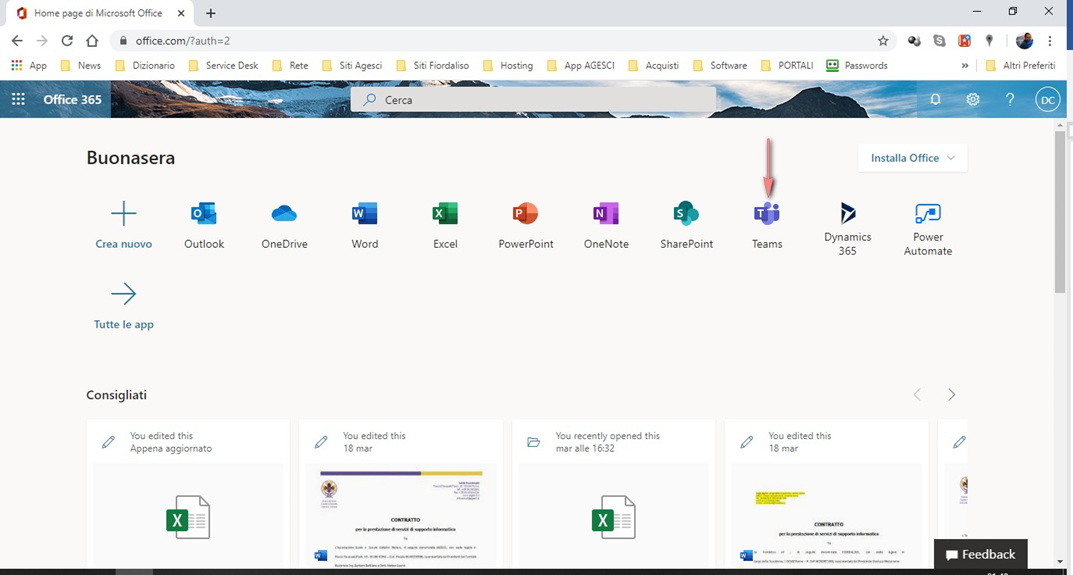Open the help question mark

click(x=1009, y=99)
